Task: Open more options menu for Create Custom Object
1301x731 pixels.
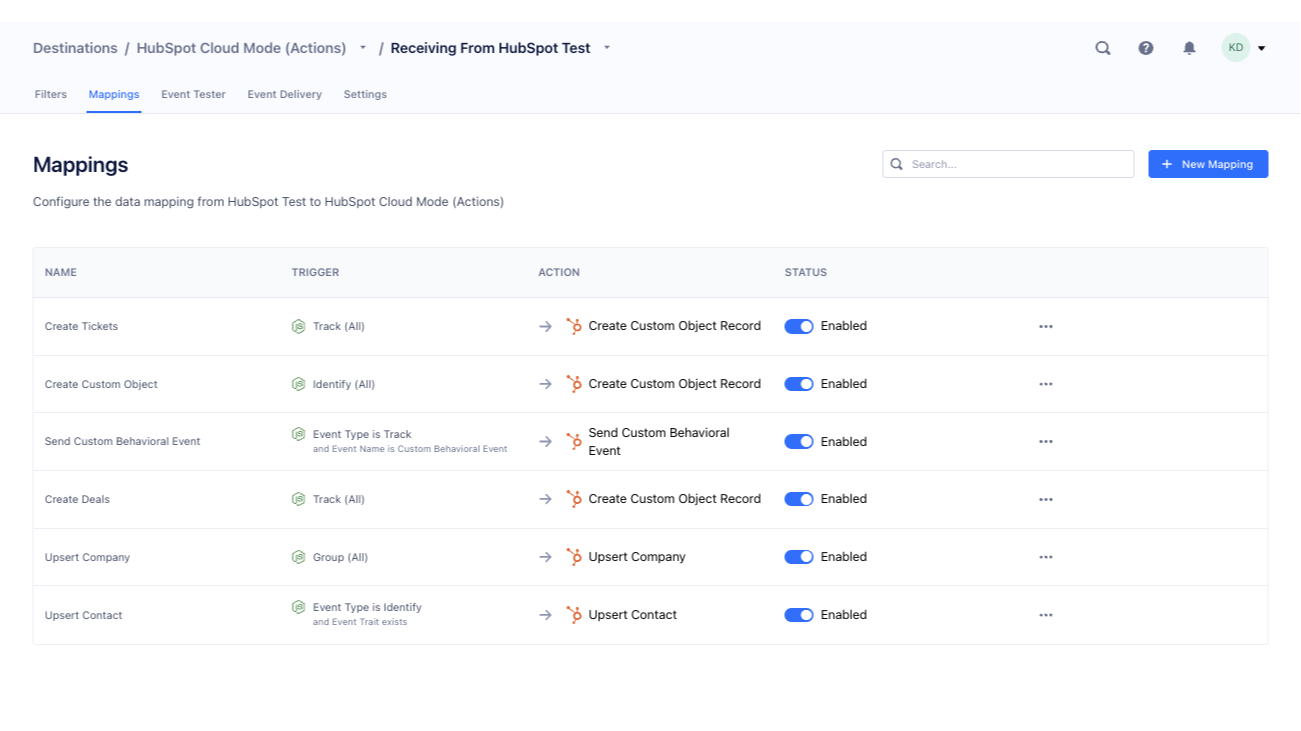Action: (x=1046, y=384)
